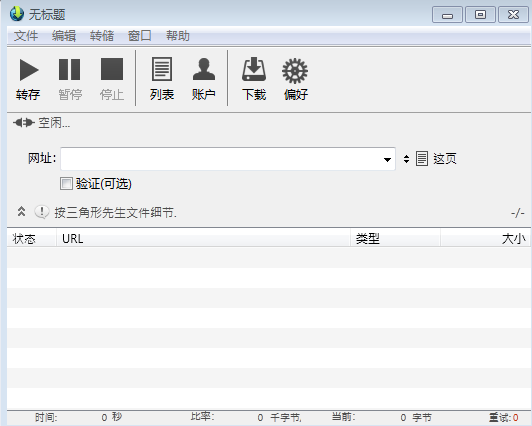Click the 停止 stop icon

(112, 69)
